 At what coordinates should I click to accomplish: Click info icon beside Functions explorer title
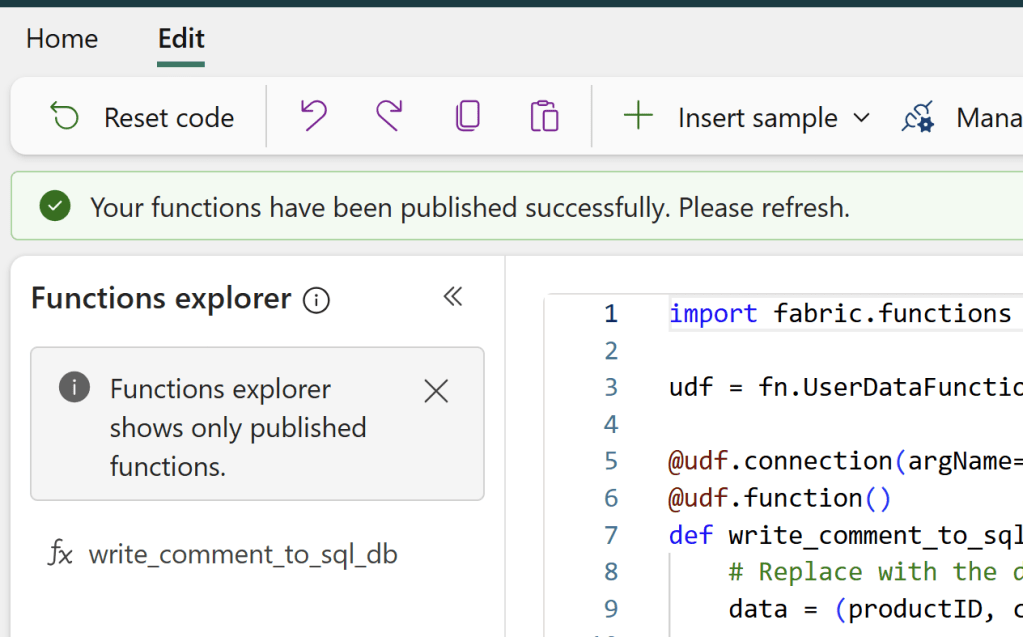(316, 300)
